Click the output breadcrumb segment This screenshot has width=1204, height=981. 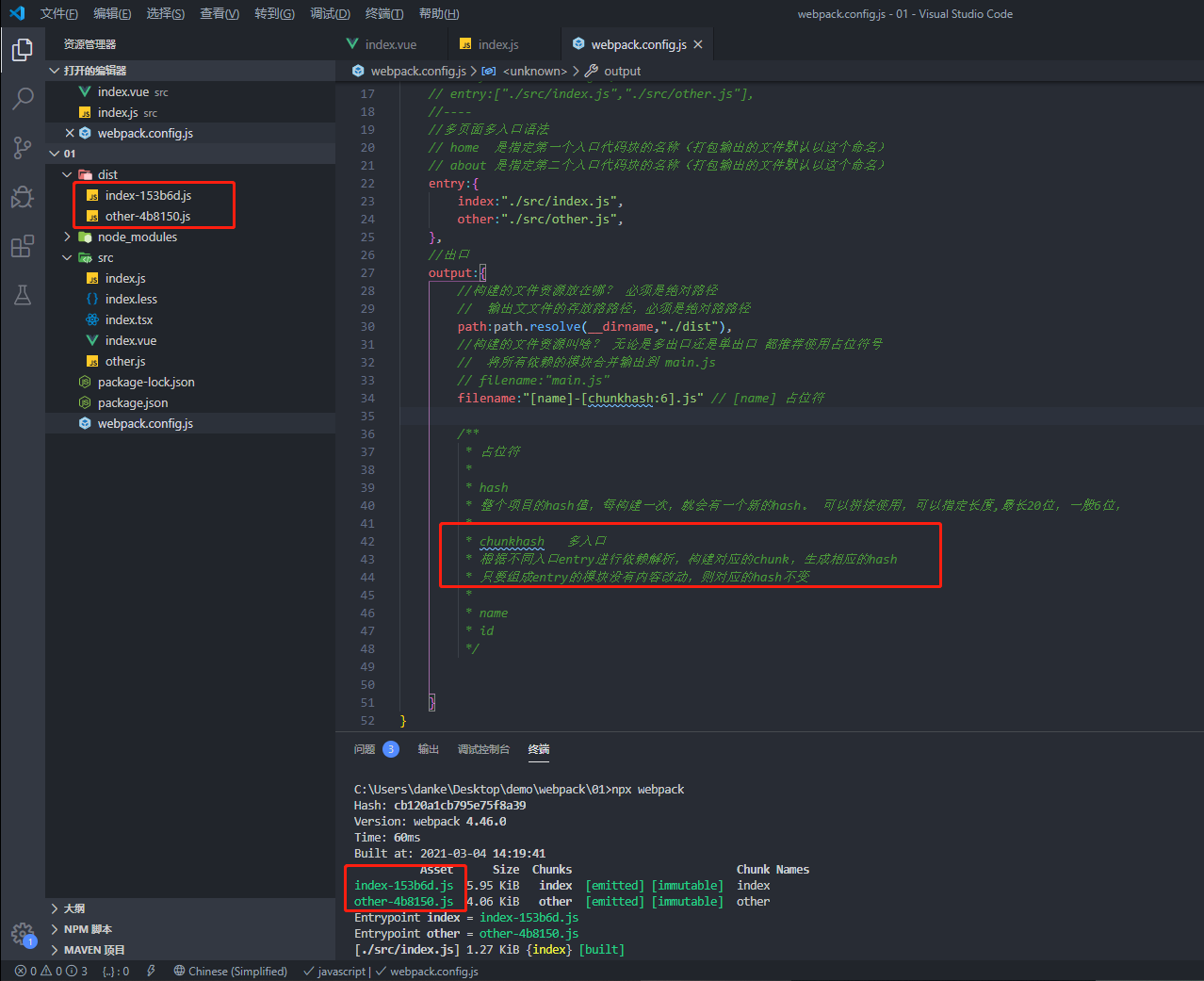tap(613, 71)
